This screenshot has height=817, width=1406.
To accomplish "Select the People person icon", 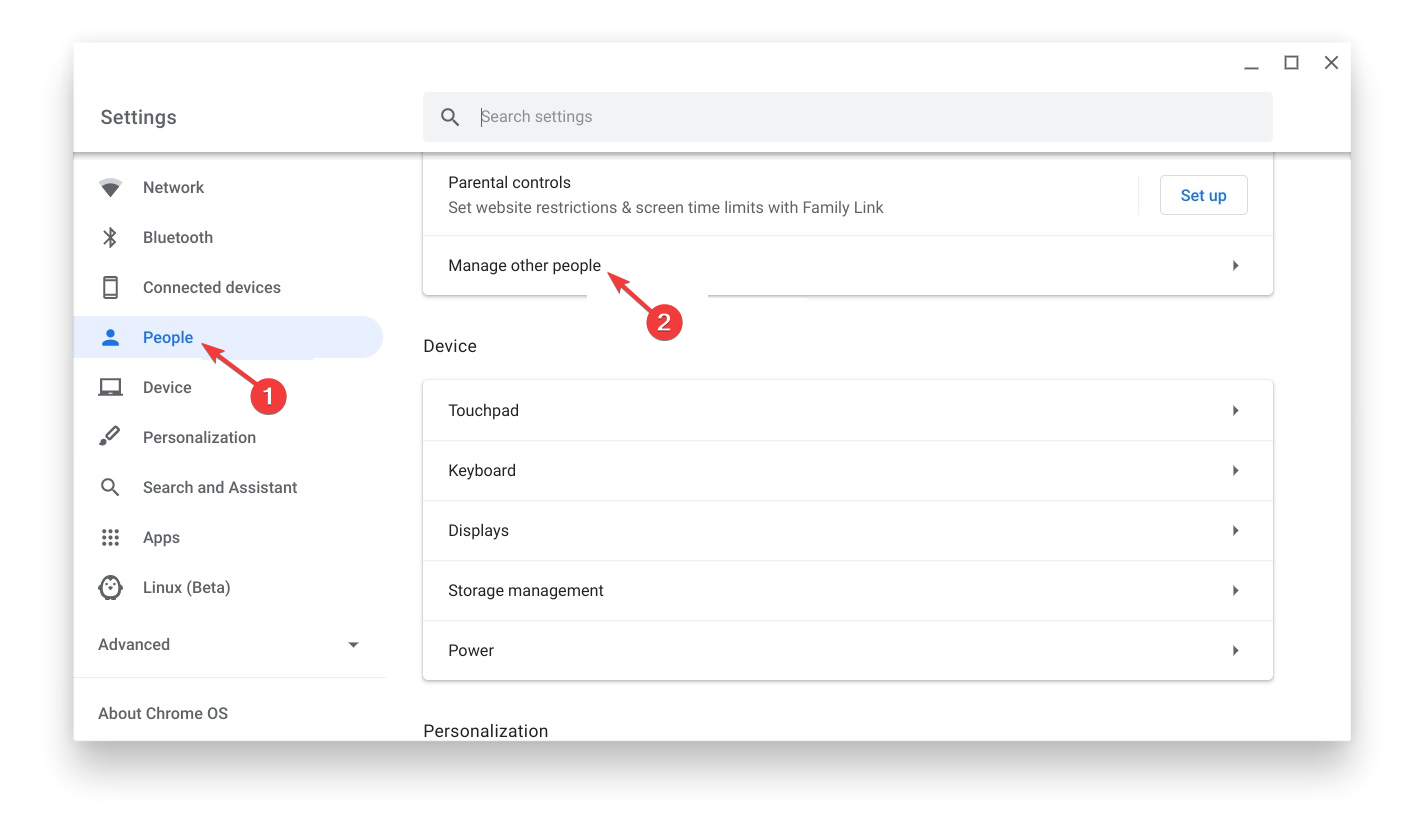I will [110, 337].
